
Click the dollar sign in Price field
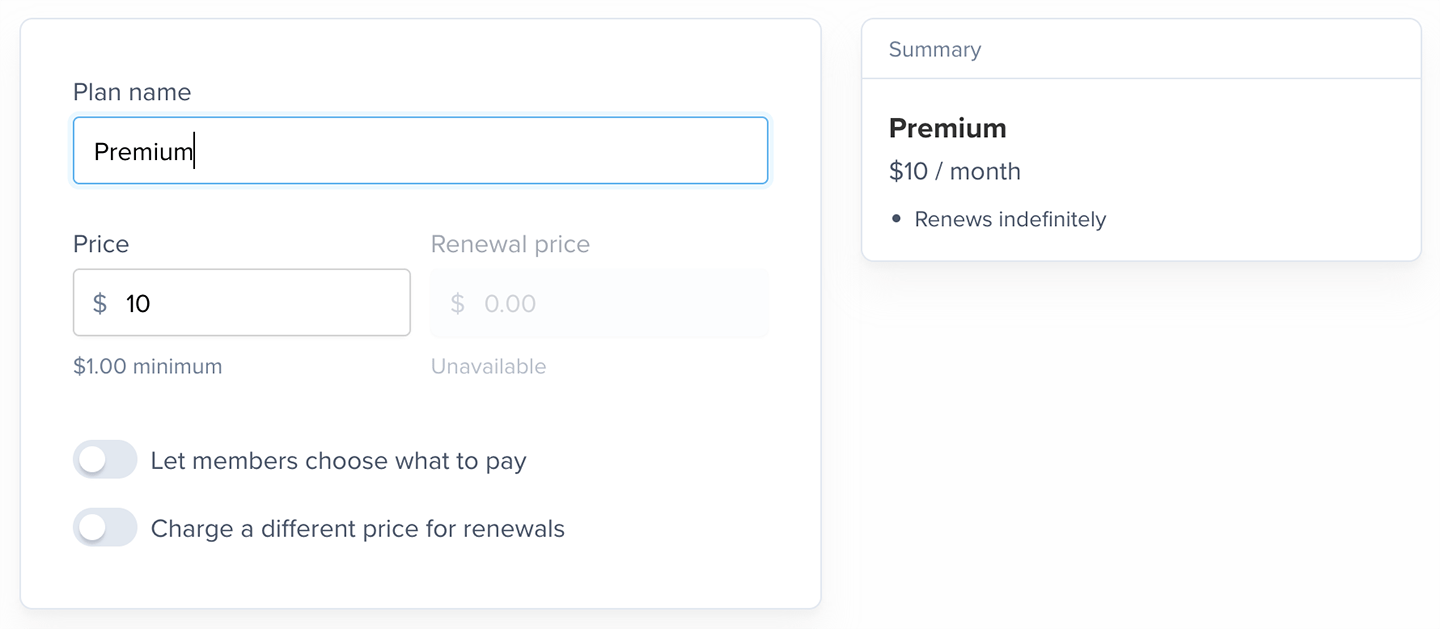point(100,304)
